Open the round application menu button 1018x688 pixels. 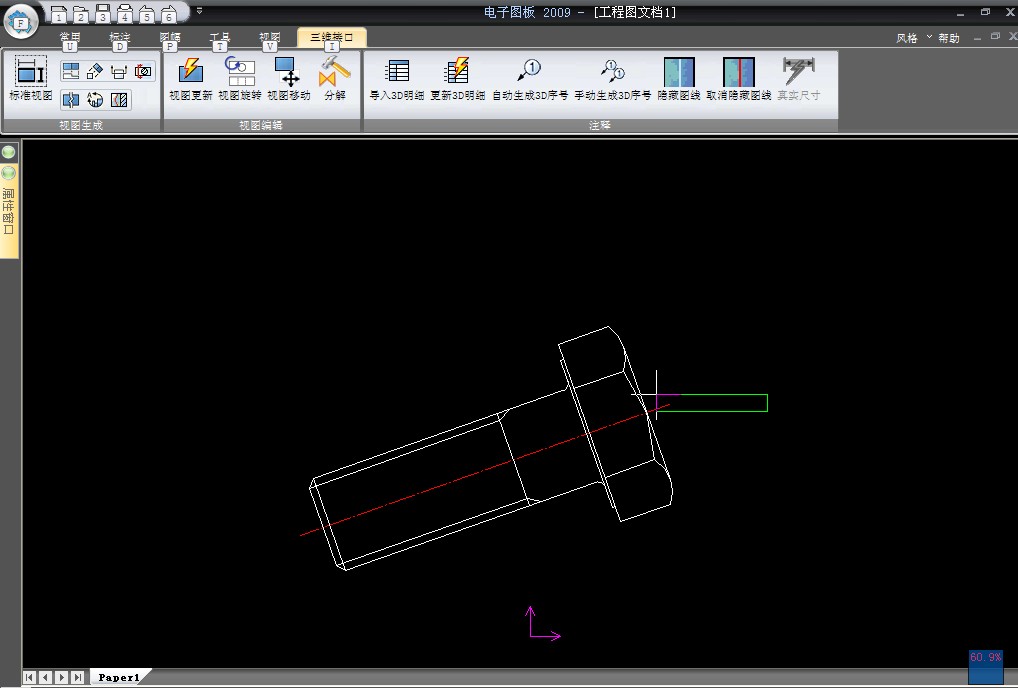[21, 21]
